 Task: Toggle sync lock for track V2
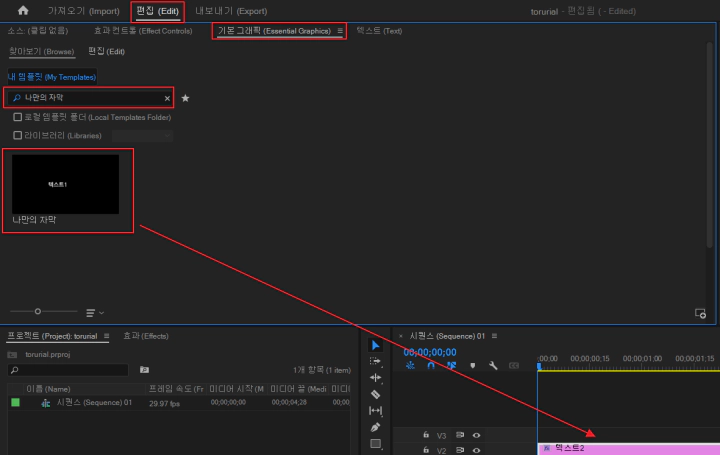[460, 450]
